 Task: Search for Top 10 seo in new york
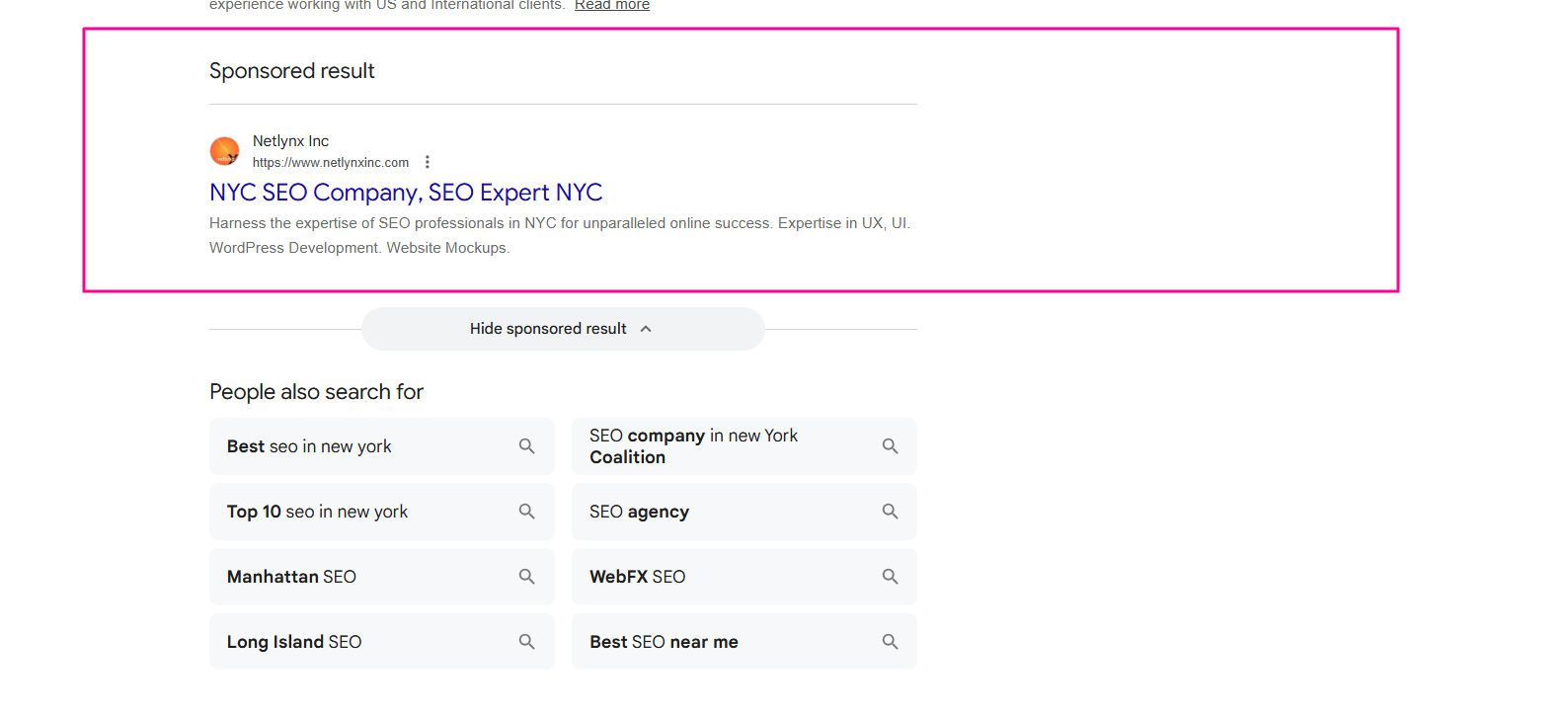coord(382,512)
